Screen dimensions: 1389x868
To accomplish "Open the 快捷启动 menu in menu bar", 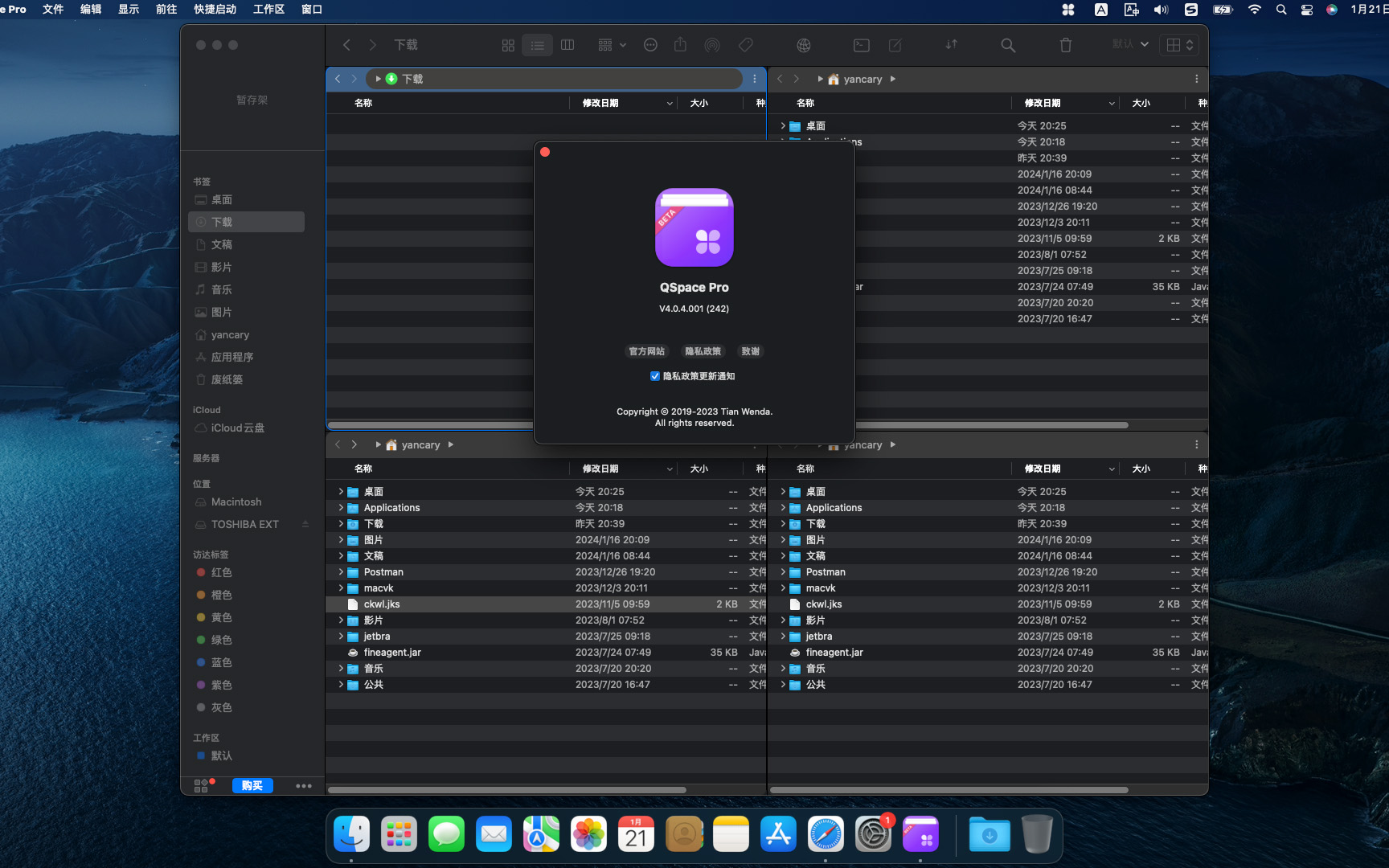I will coord(215,9).
